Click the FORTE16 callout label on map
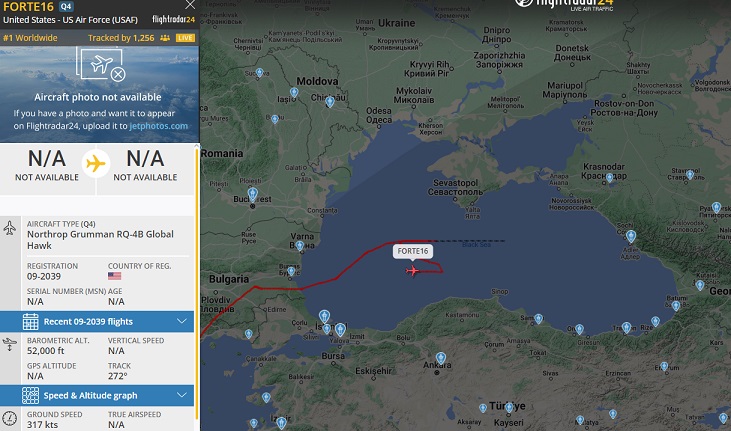Image resolution: width=731 pixels, height=431 pixels. click(413, 251)
